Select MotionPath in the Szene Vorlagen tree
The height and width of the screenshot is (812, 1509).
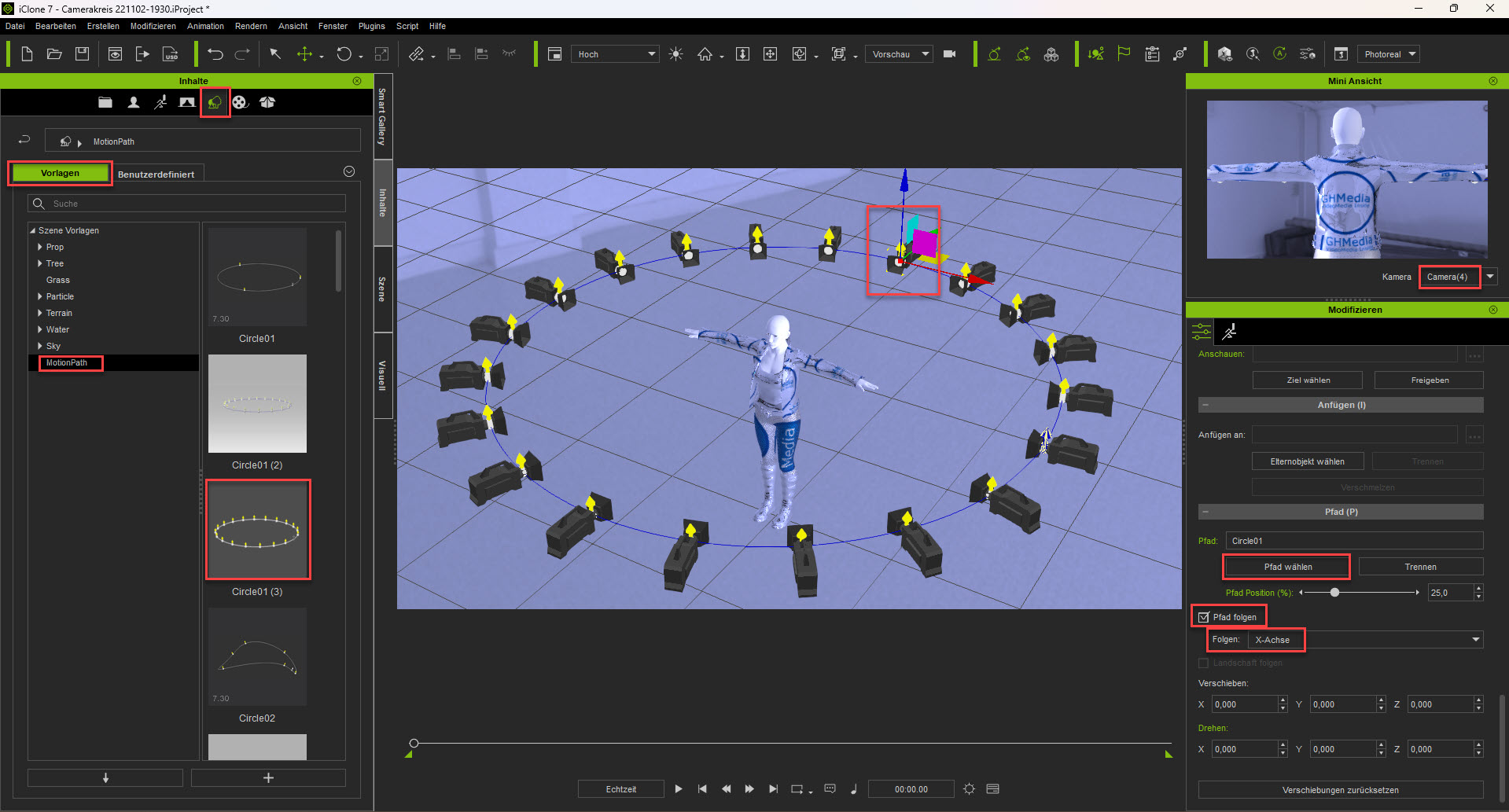click(x=67, y=362)
